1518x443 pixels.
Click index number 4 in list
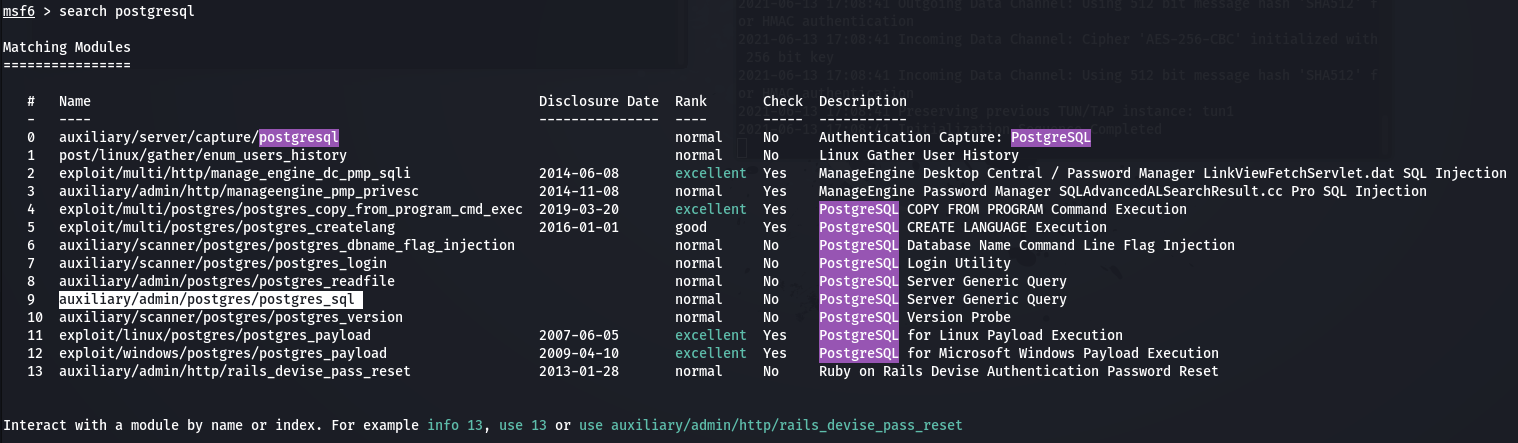point(31,209)
